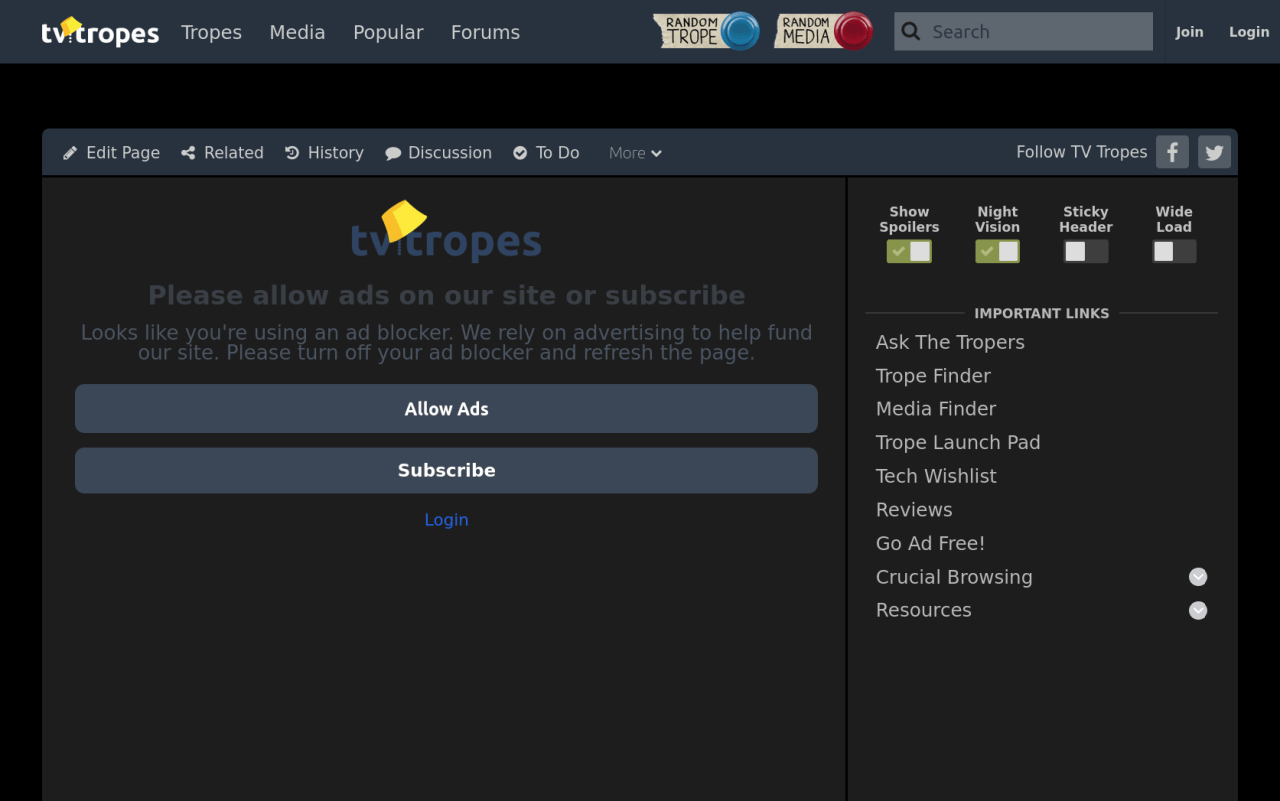
Task: Click the search magnifier icon
Action: (911, 31)
